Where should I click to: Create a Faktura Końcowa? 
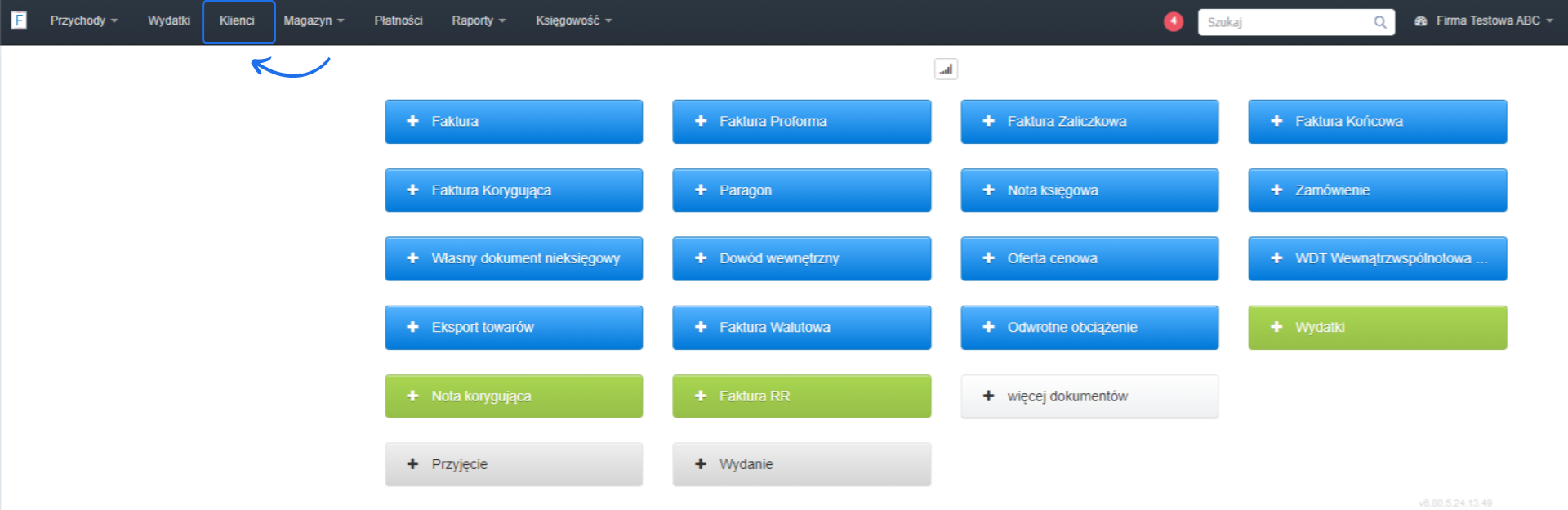click(1377, 122)
